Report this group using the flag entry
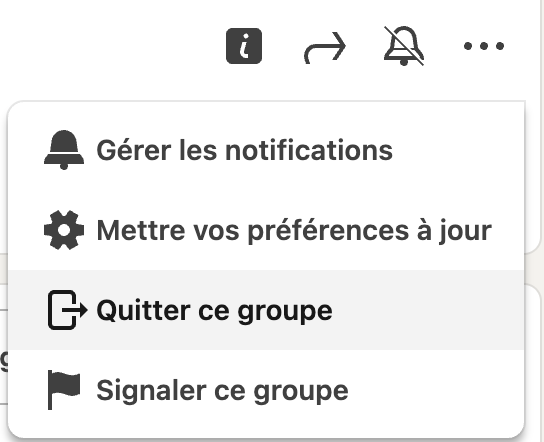This screenshot has width=544, height=442. pos(266,390)
